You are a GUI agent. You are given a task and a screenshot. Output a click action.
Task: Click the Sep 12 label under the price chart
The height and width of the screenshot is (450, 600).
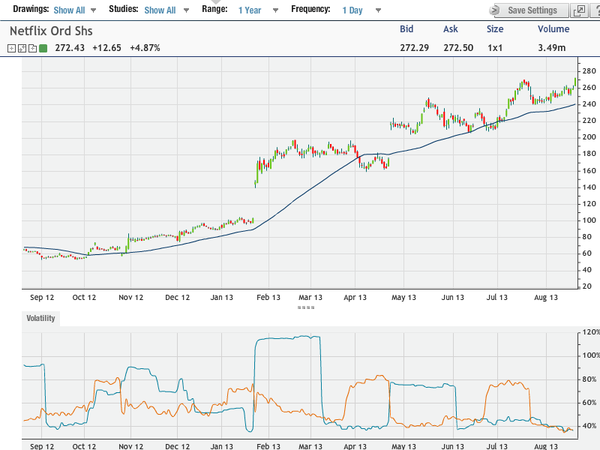tap(42, 297)
